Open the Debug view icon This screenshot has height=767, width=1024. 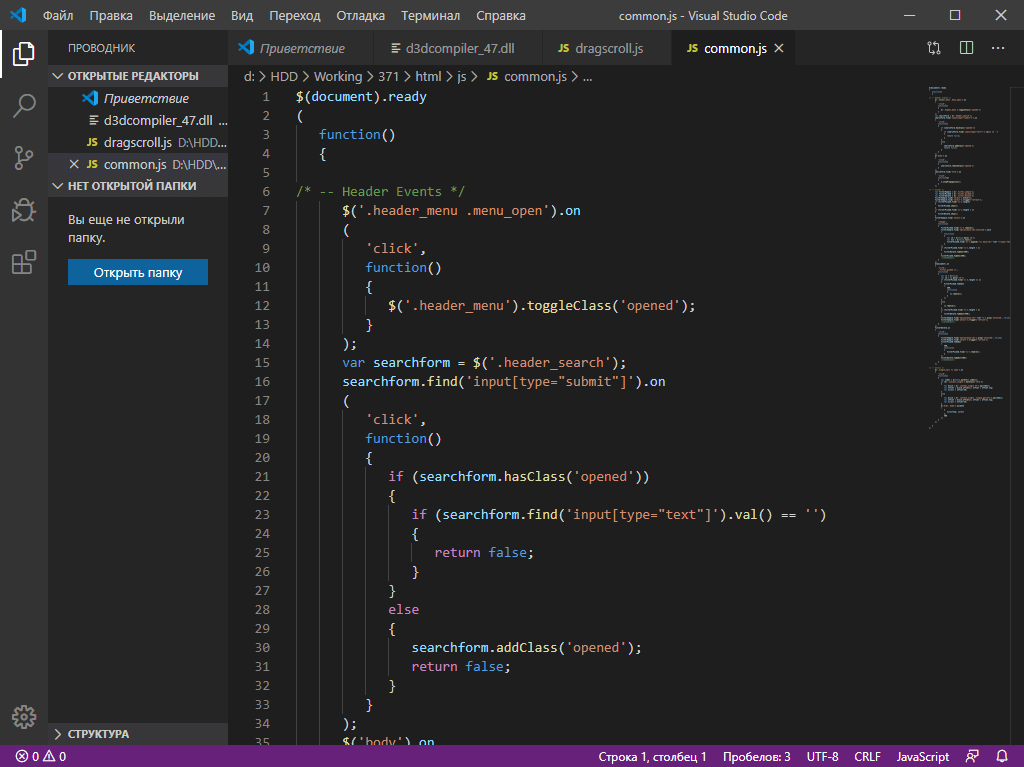(24, 210)
